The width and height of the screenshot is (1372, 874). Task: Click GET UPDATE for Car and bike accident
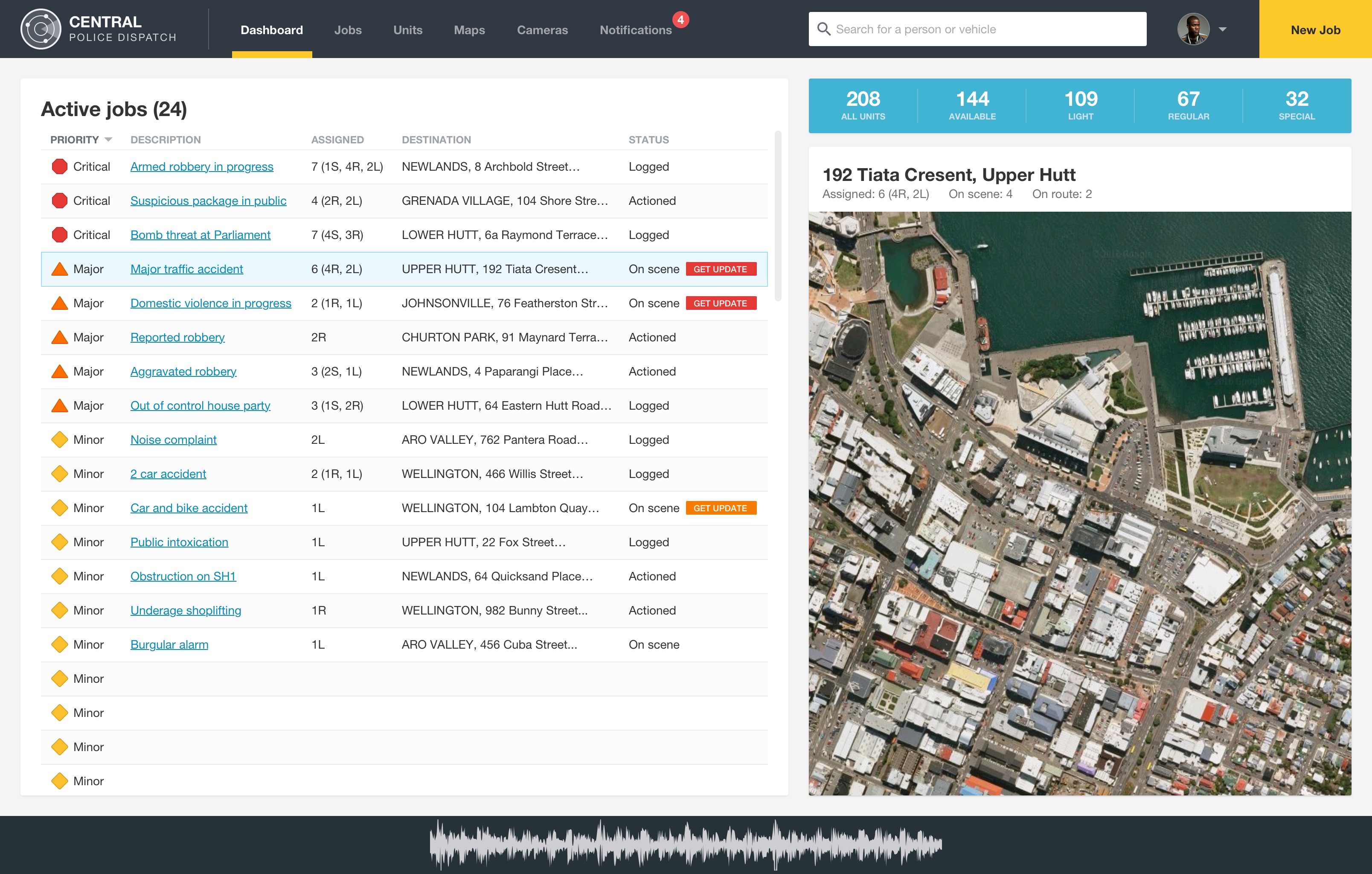click(x=720, y=508)
